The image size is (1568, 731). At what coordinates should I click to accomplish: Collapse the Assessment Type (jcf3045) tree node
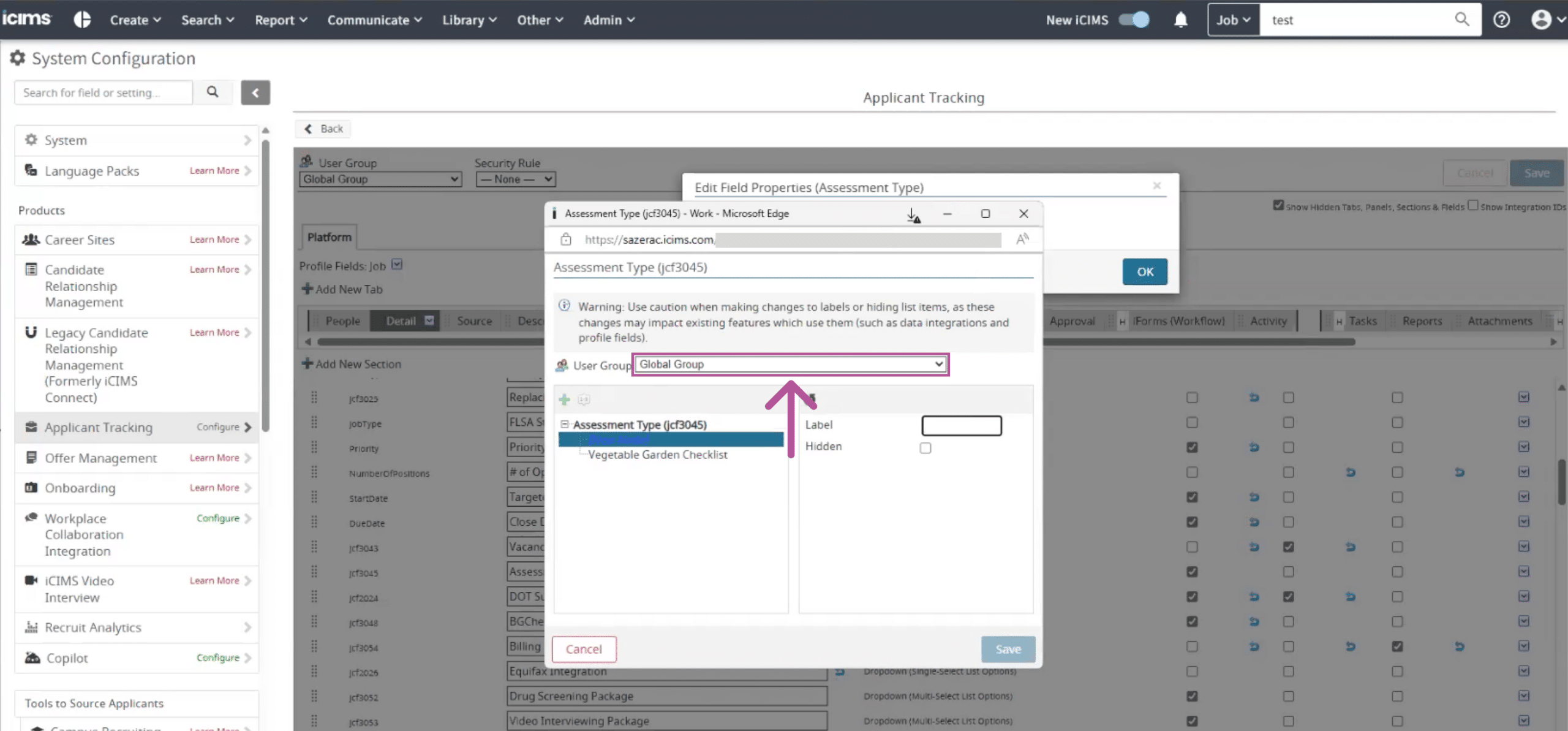[565, 424]
